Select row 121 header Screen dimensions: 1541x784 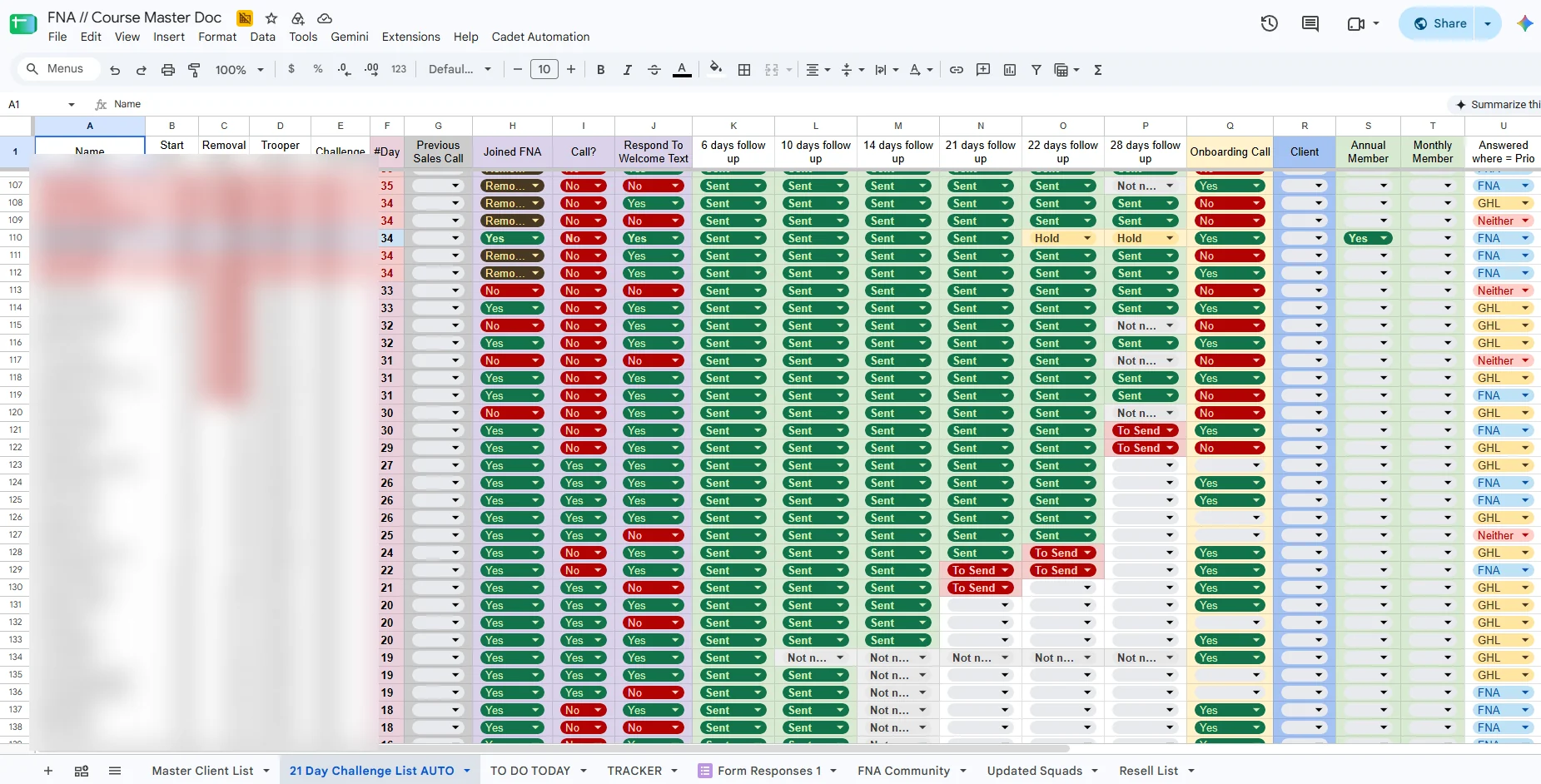16,430
